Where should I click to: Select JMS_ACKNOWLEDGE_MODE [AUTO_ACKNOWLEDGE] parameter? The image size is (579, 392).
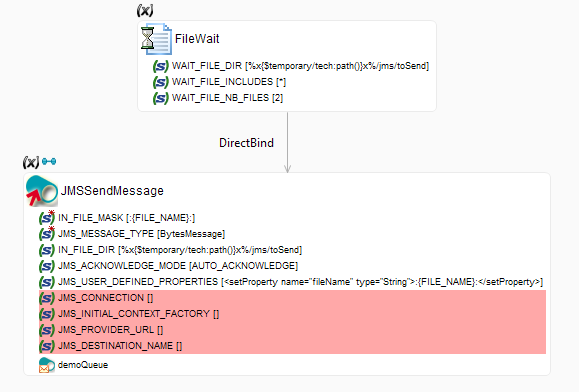[178, 266]
